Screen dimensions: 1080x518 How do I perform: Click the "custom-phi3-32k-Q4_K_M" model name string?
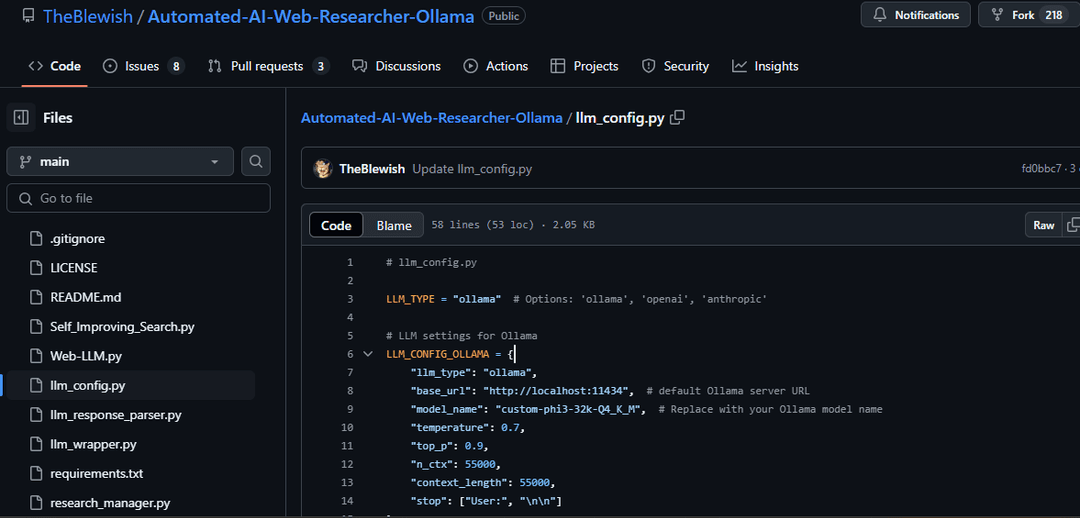[570, 409]
